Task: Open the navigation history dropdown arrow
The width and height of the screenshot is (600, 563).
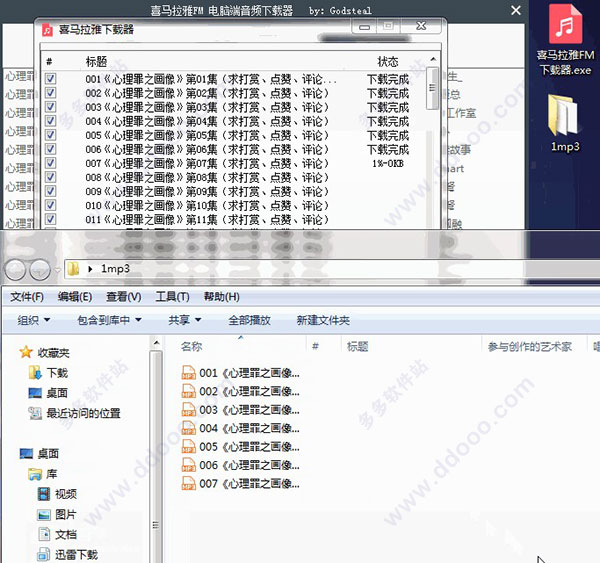Action: 57,270
